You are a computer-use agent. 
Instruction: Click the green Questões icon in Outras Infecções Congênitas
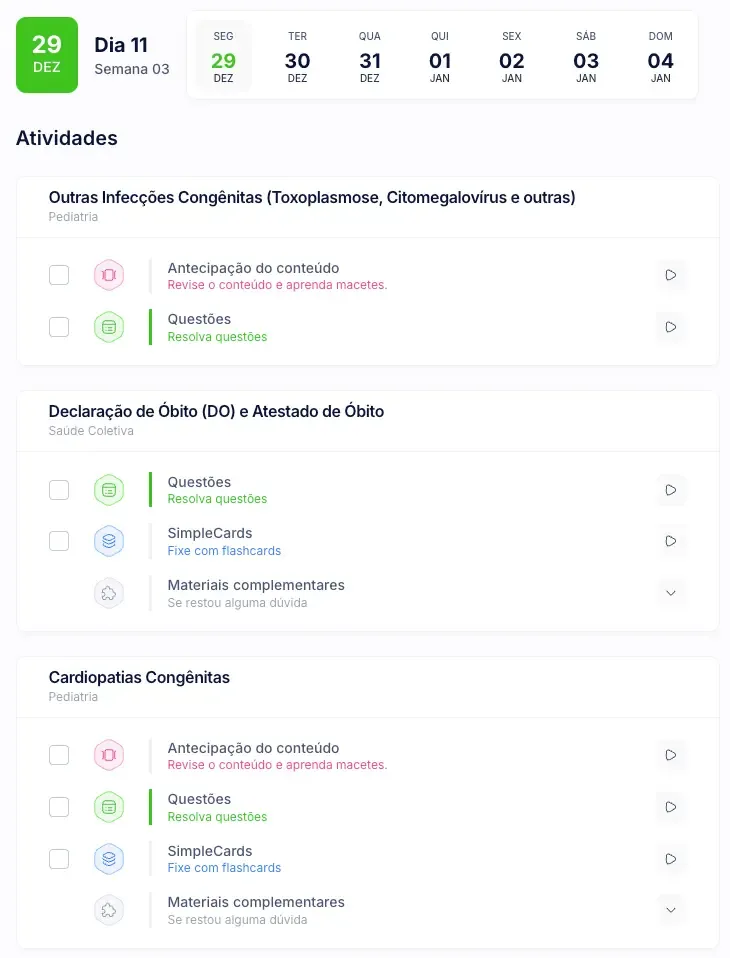(x=109, y=327)
